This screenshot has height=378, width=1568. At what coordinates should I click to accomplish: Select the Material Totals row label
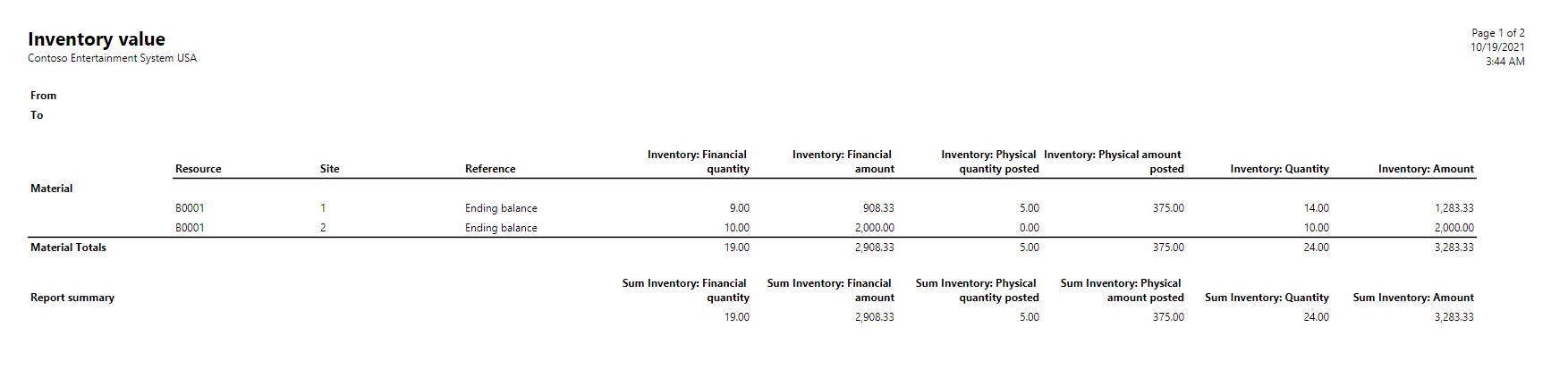(x=68, y=248)
